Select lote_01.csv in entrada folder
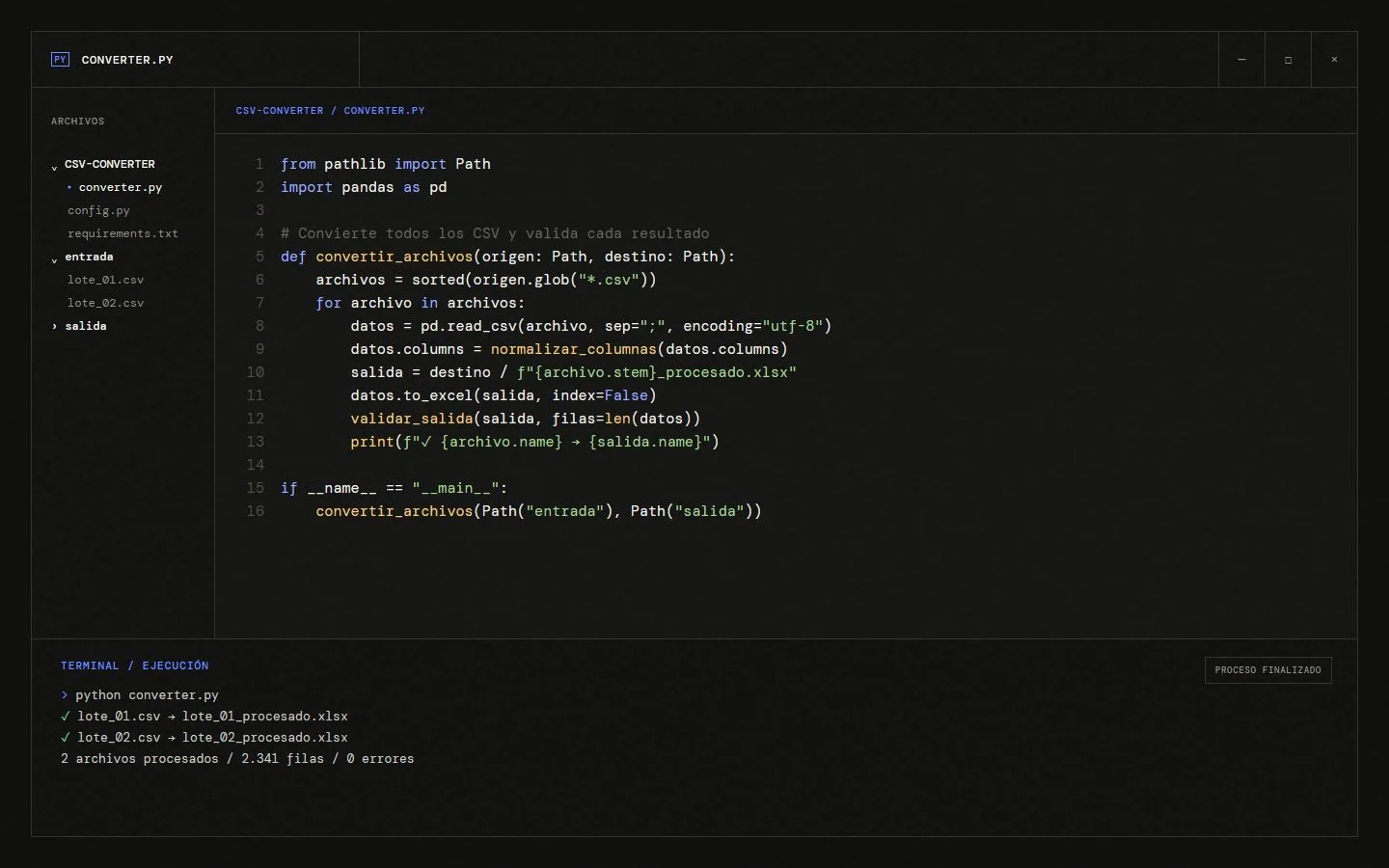This screenshot has width=1389, height=868. click(x=105, y=280)
